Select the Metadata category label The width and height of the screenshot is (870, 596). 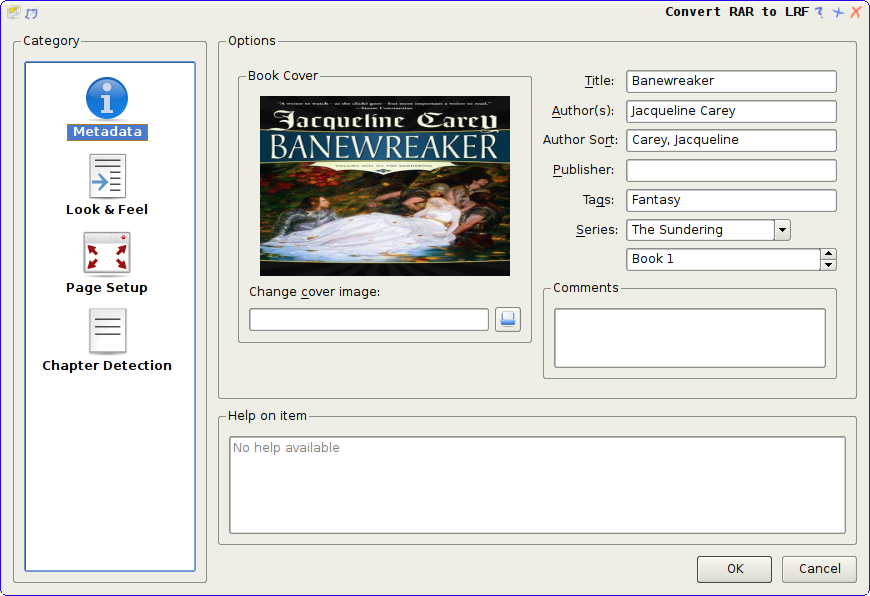tap(107, 132)
